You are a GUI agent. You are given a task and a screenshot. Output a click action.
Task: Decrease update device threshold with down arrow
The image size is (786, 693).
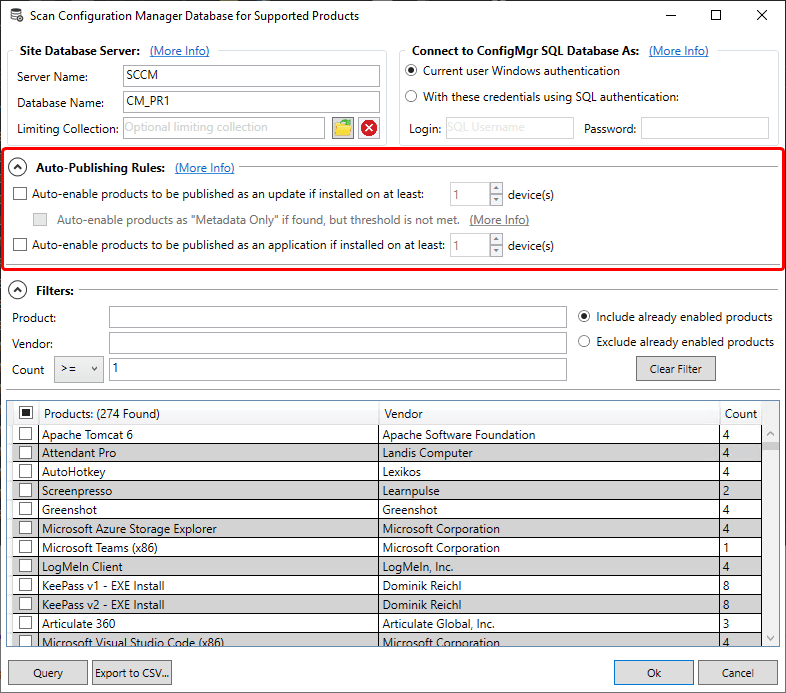click(x=496, y=200)
